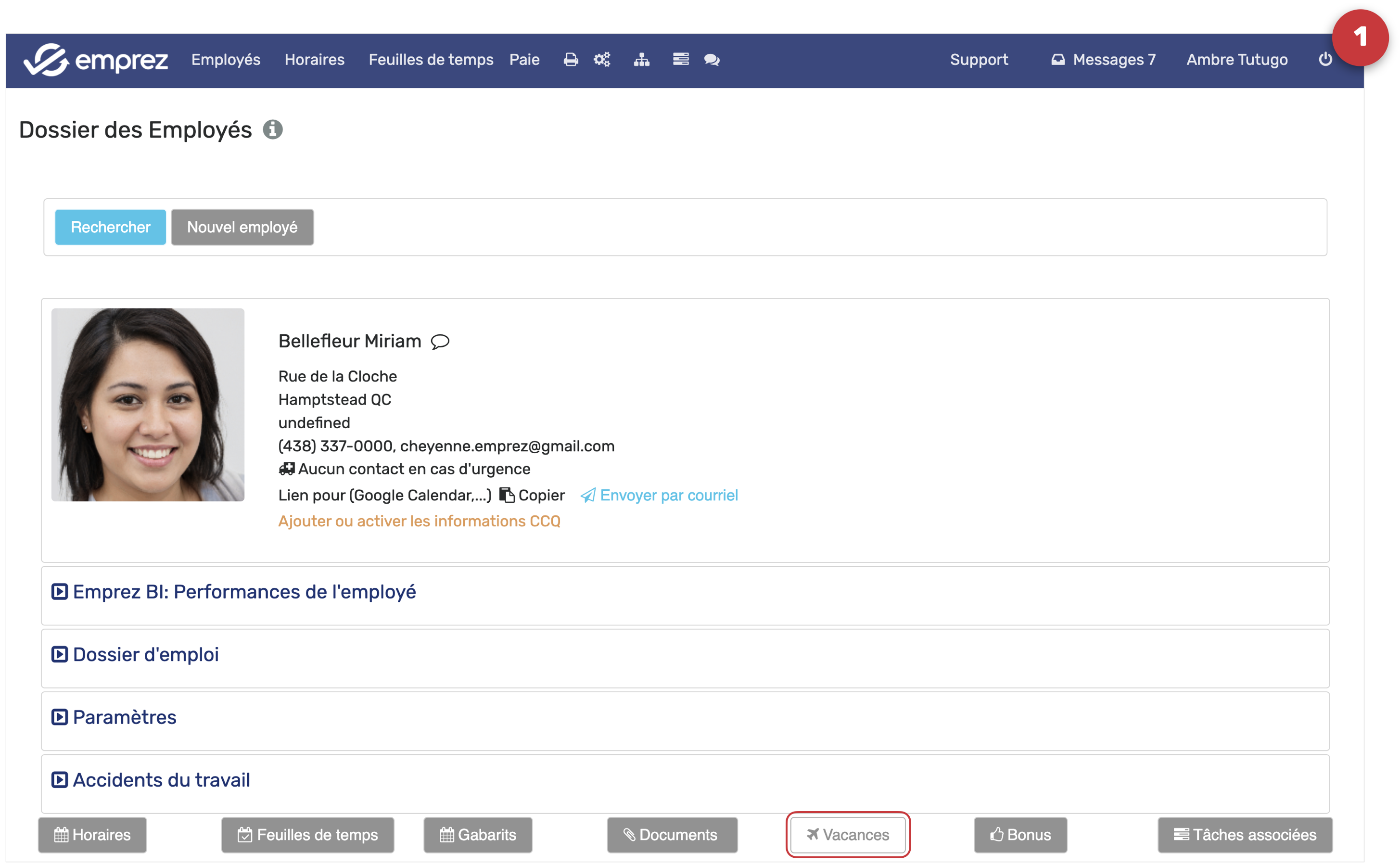Click the Rechercher button

point(111,227)
